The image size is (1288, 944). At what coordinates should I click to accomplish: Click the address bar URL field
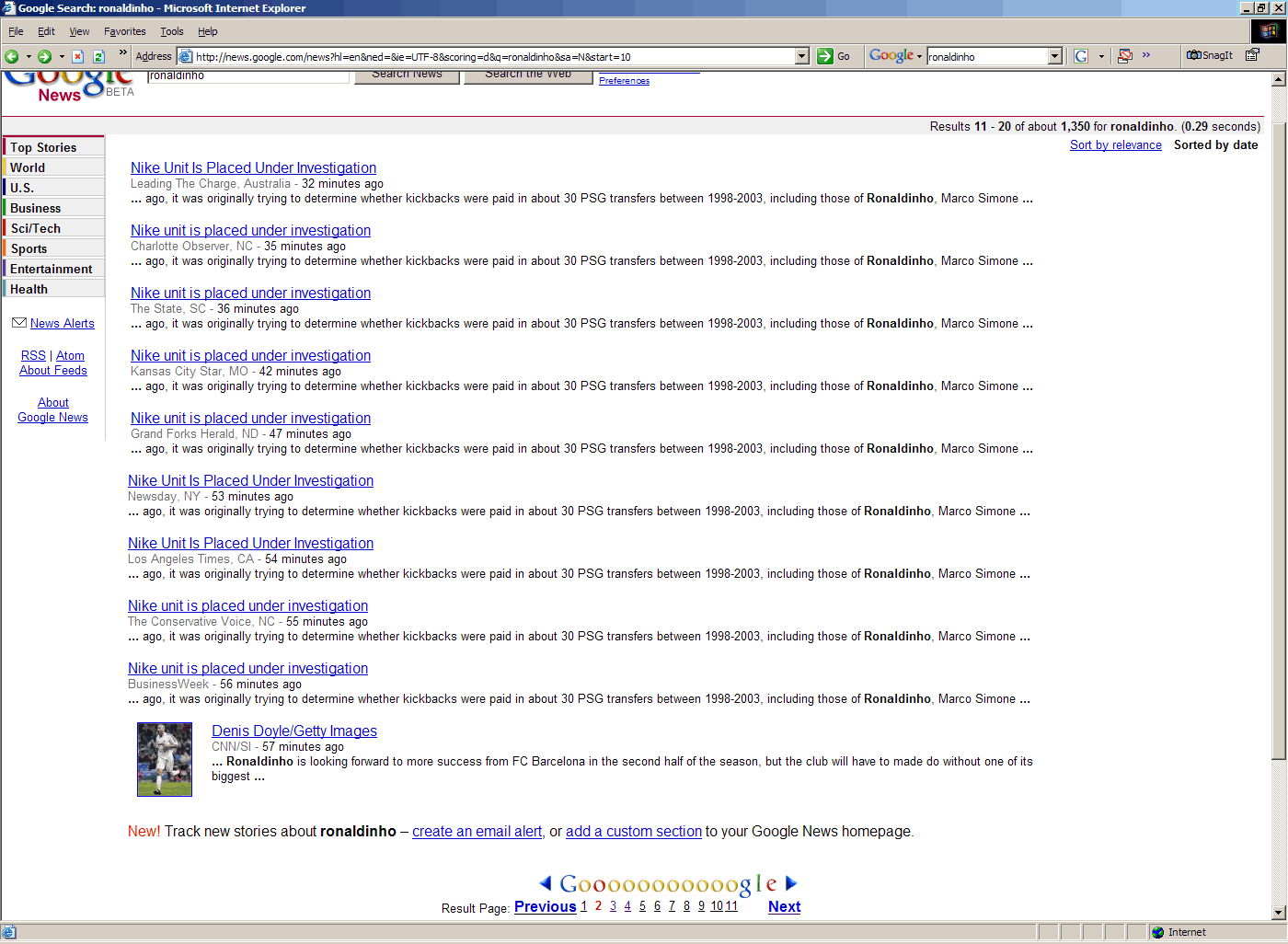(x=494, y=56)
